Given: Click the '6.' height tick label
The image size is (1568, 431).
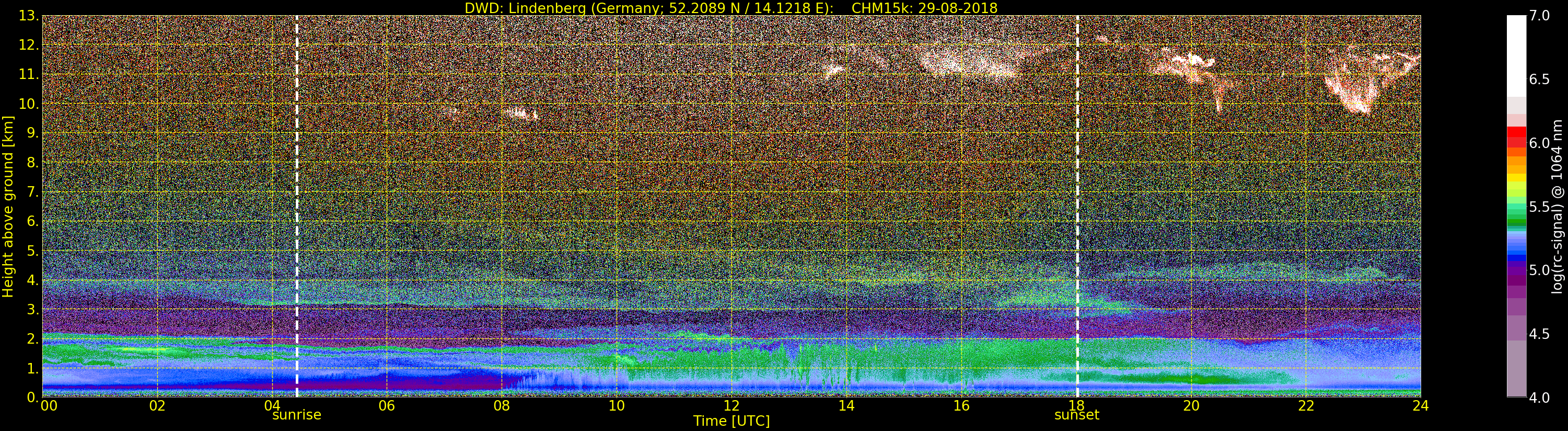Looking at the screenshot, I should [33, 221].
